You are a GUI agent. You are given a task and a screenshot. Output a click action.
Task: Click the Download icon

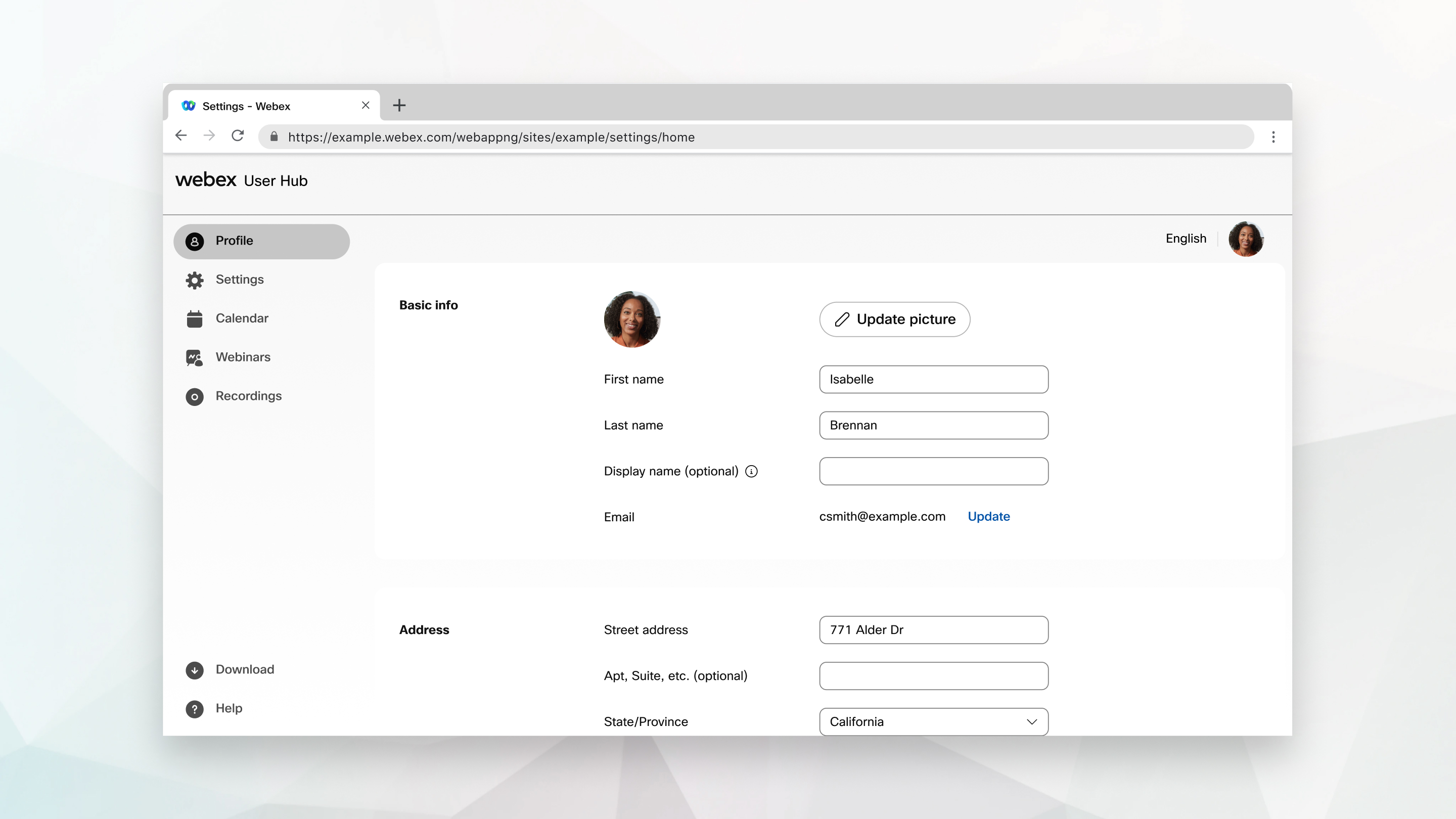click(195, 670)
